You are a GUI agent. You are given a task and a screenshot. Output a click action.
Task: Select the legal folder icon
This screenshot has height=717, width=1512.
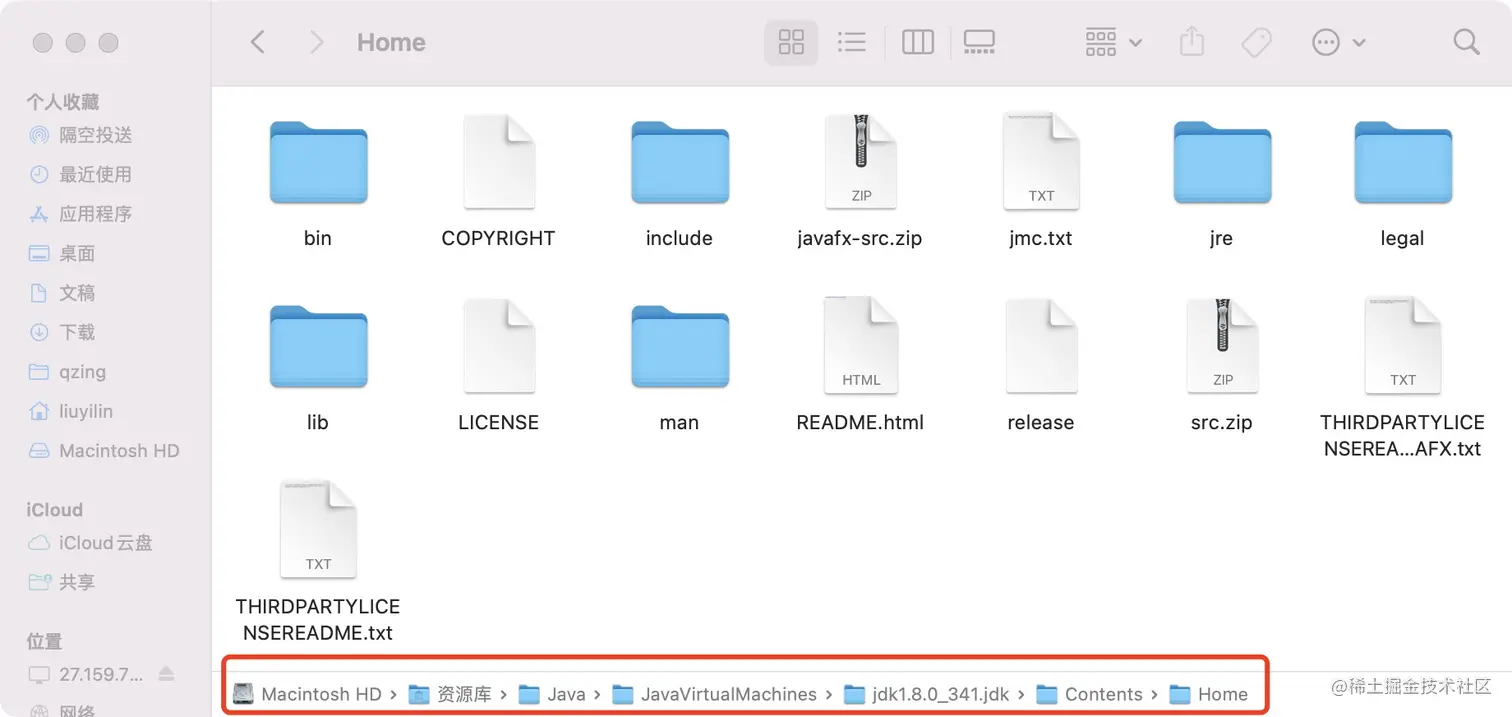coord(1402,163)
